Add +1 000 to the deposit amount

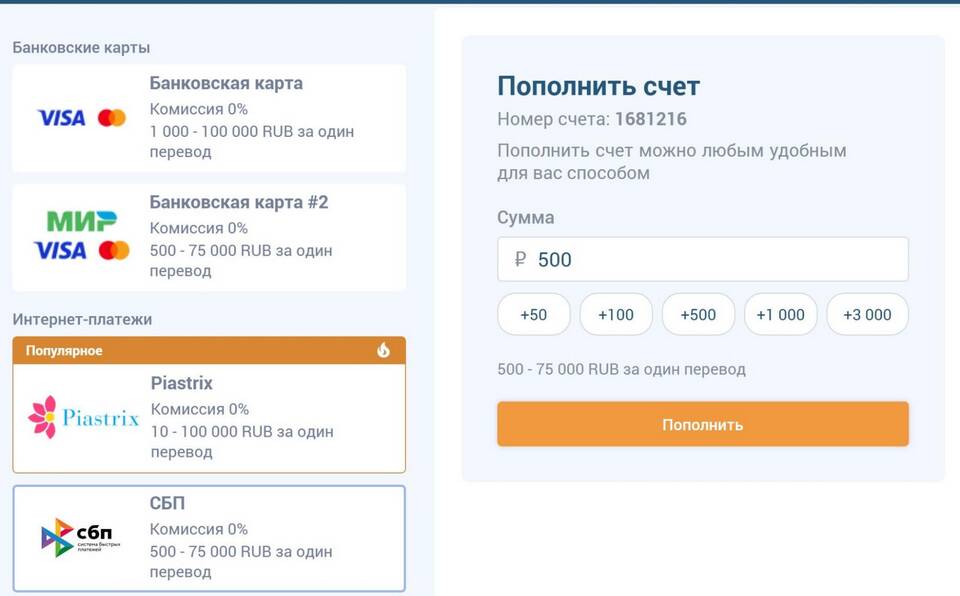coord(781,314)
